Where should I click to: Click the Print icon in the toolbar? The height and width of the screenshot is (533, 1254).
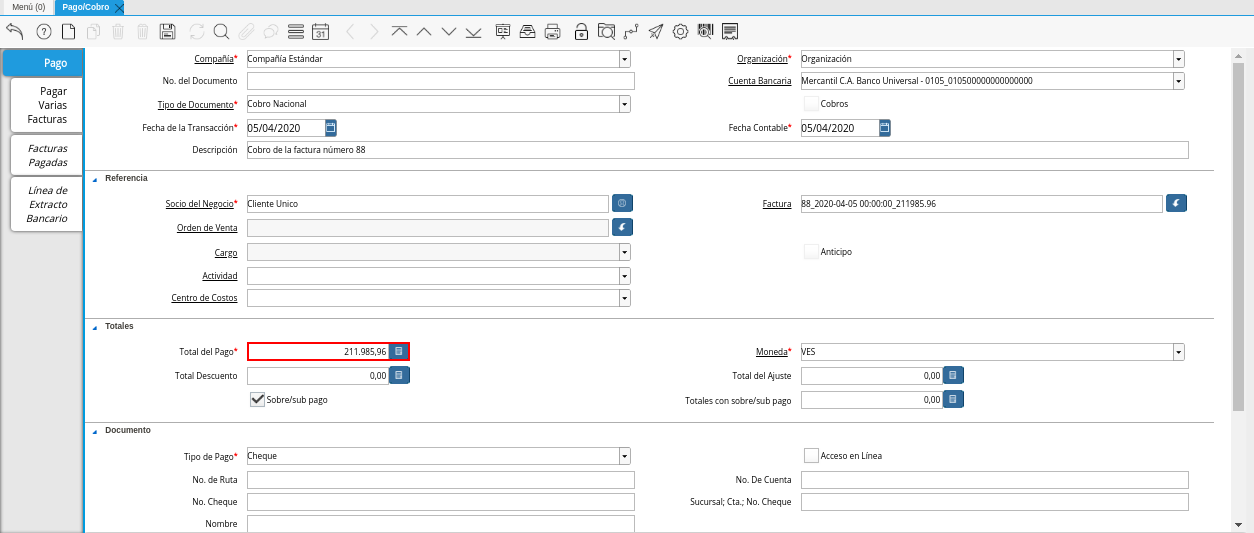click(x=552, y=31)
